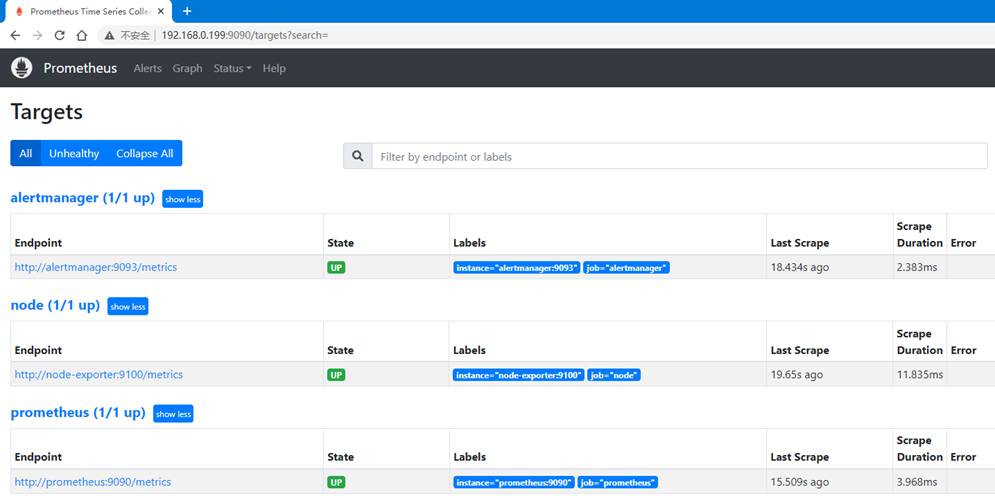Reload the page with refresh icon
The width and height of the screenshot is (995, 496).
(60, 36)
